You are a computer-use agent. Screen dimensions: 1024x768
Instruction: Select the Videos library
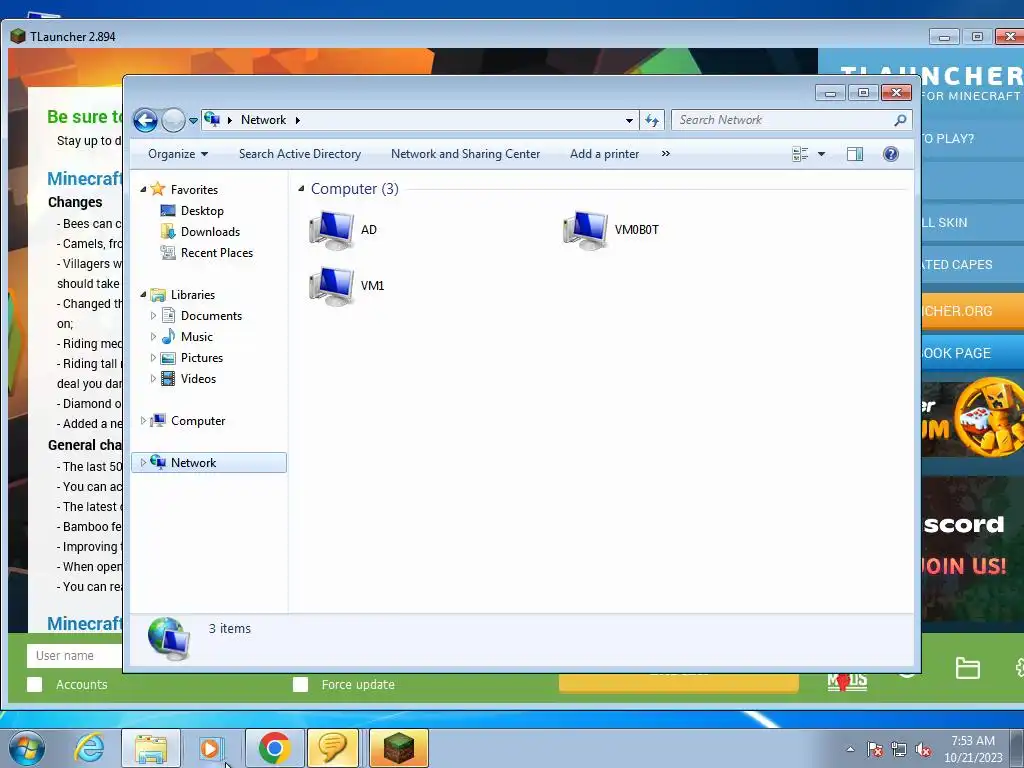click(199, 379)
